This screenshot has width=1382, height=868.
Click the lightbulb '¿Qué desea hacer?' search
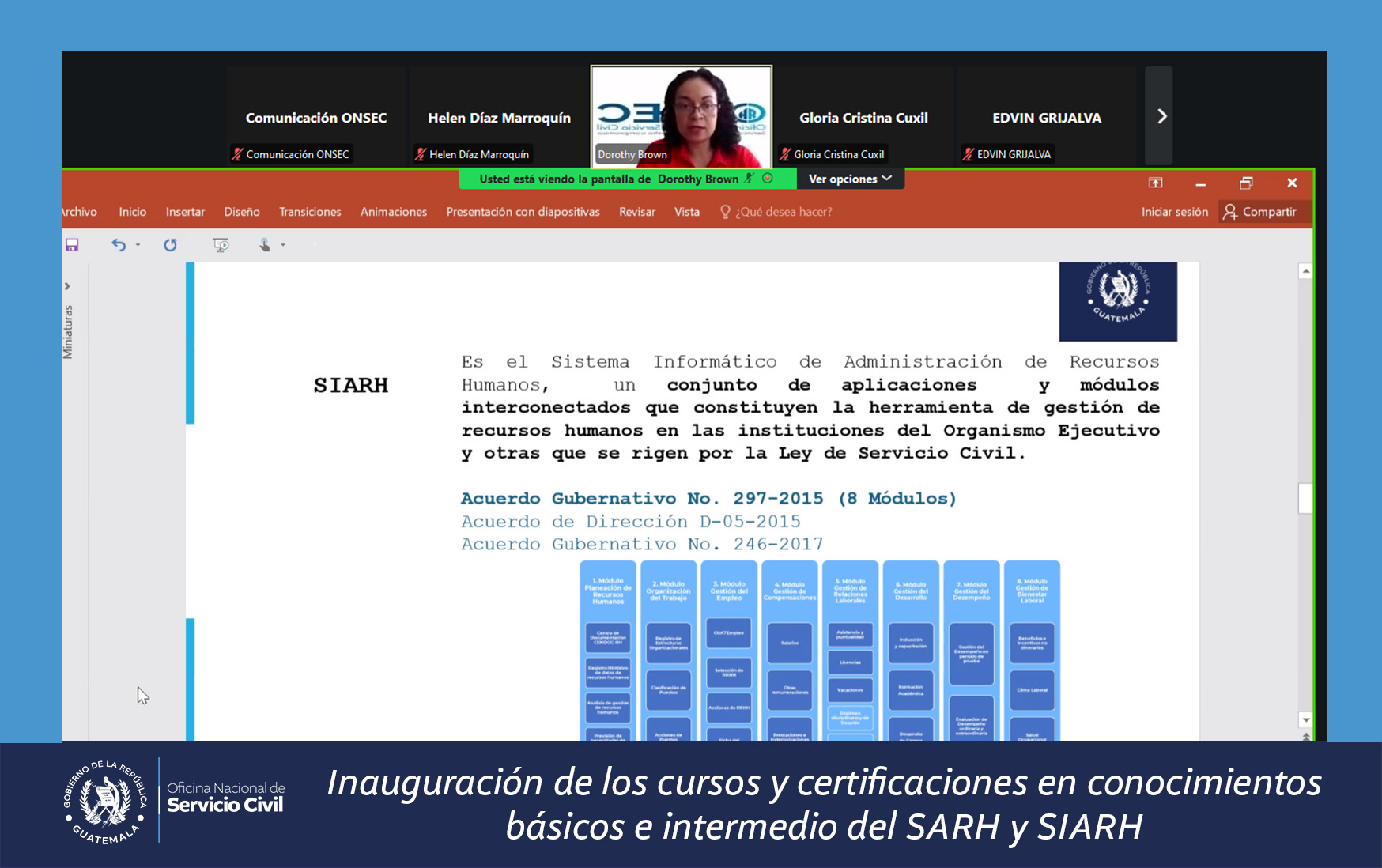[x=776, y=212]
